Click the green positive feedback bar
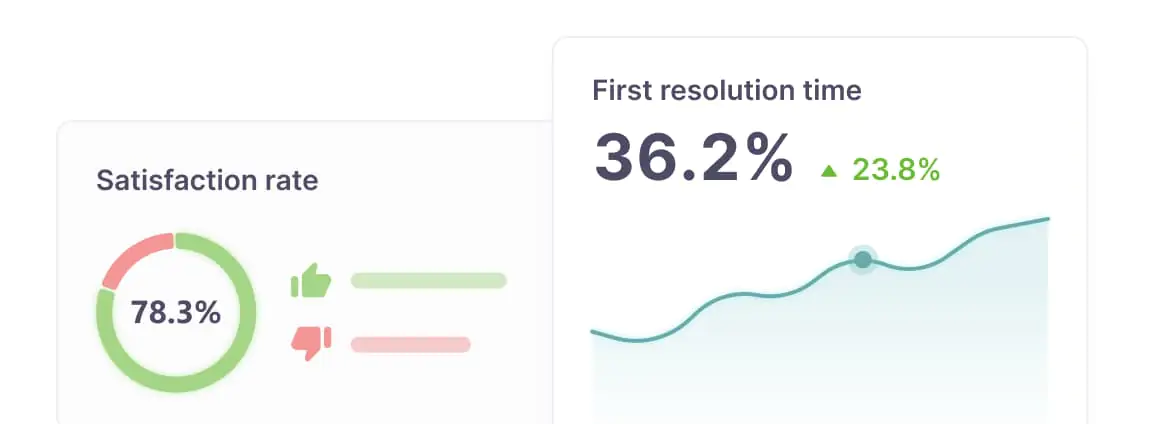This screenshot has width=1160, height=424. (428, 280)
